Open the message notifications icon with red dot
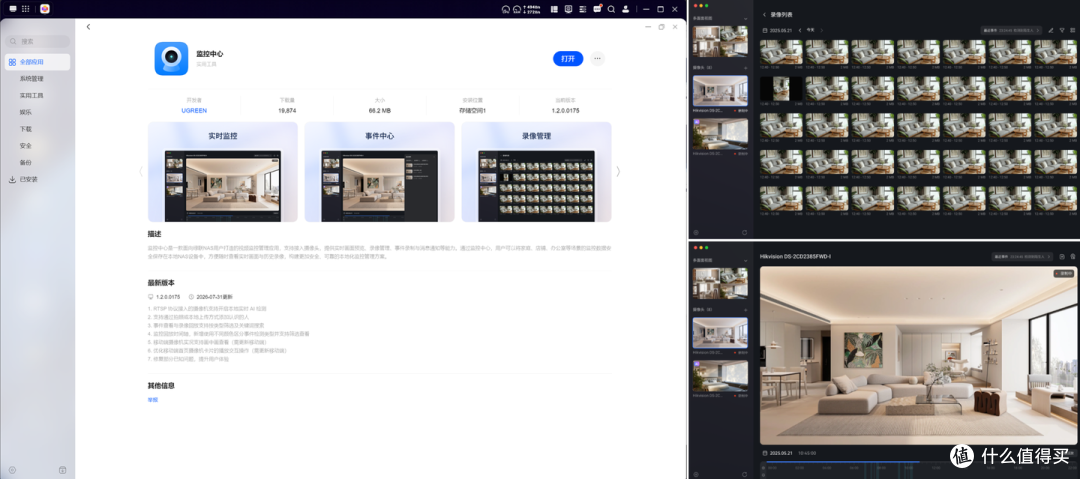Image resolution: width=1080 pixels, height=479 pixels. (x=597, y=9)
